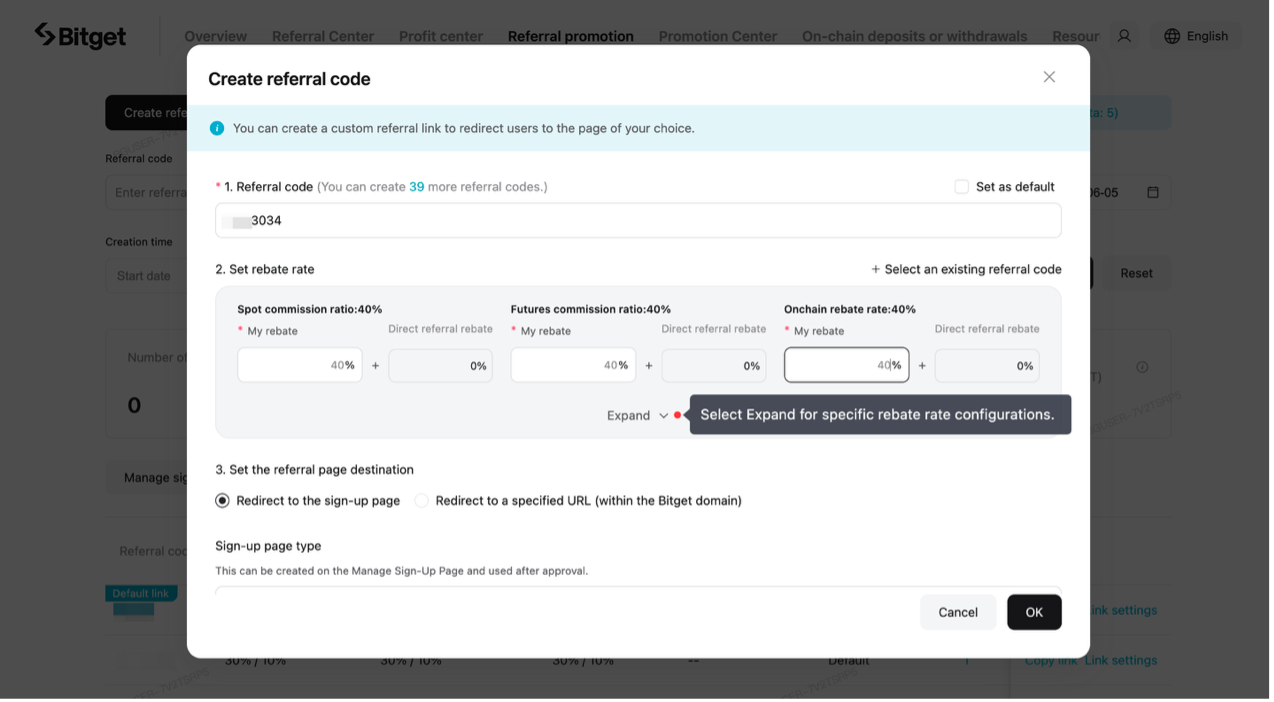The image size is (1274, 702).
Task: Click the Onchain My rebate 40% input field
Action: pos(846,364)
